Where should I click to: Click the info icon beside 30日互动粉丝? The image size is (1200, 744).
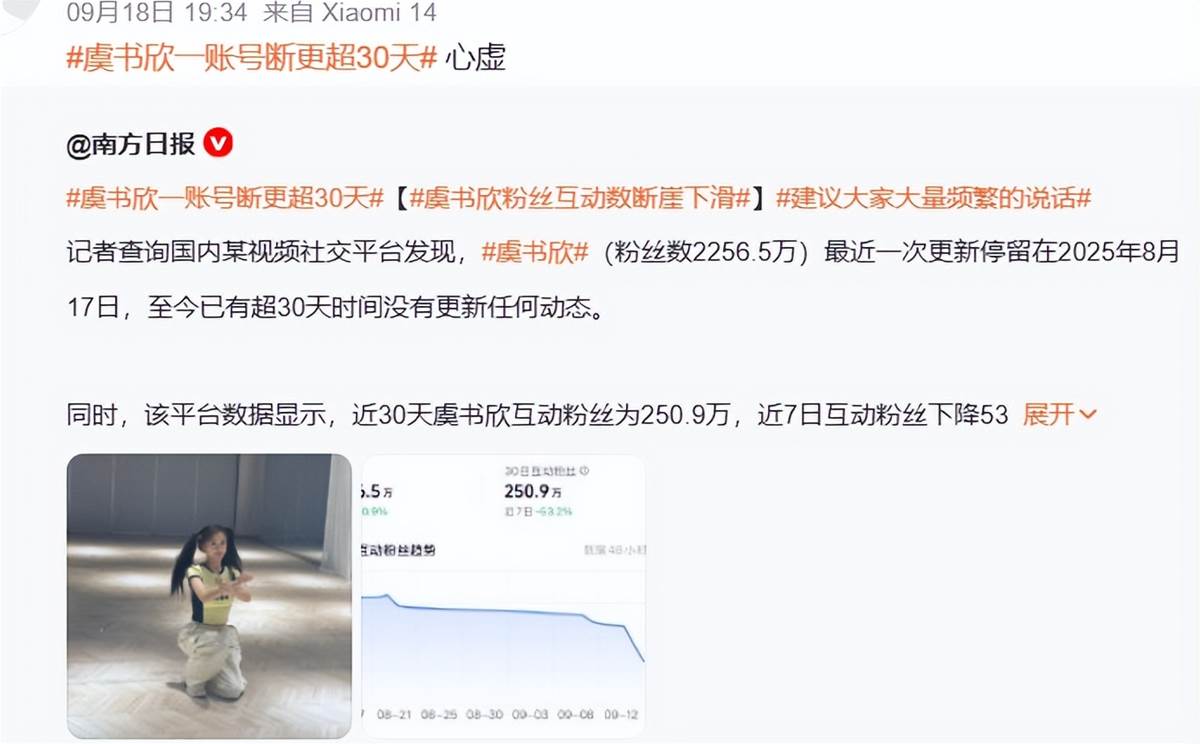(x=585, y=470)
